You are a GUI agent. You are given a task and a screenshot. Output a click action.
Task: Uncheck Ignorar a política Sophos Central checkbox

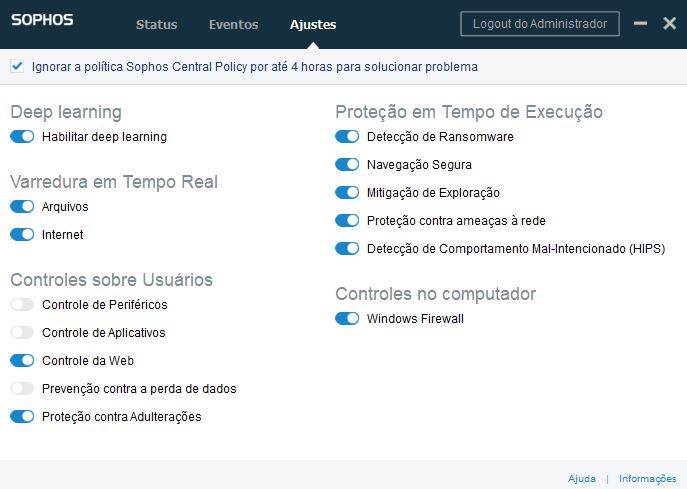[x=17, y=67]
